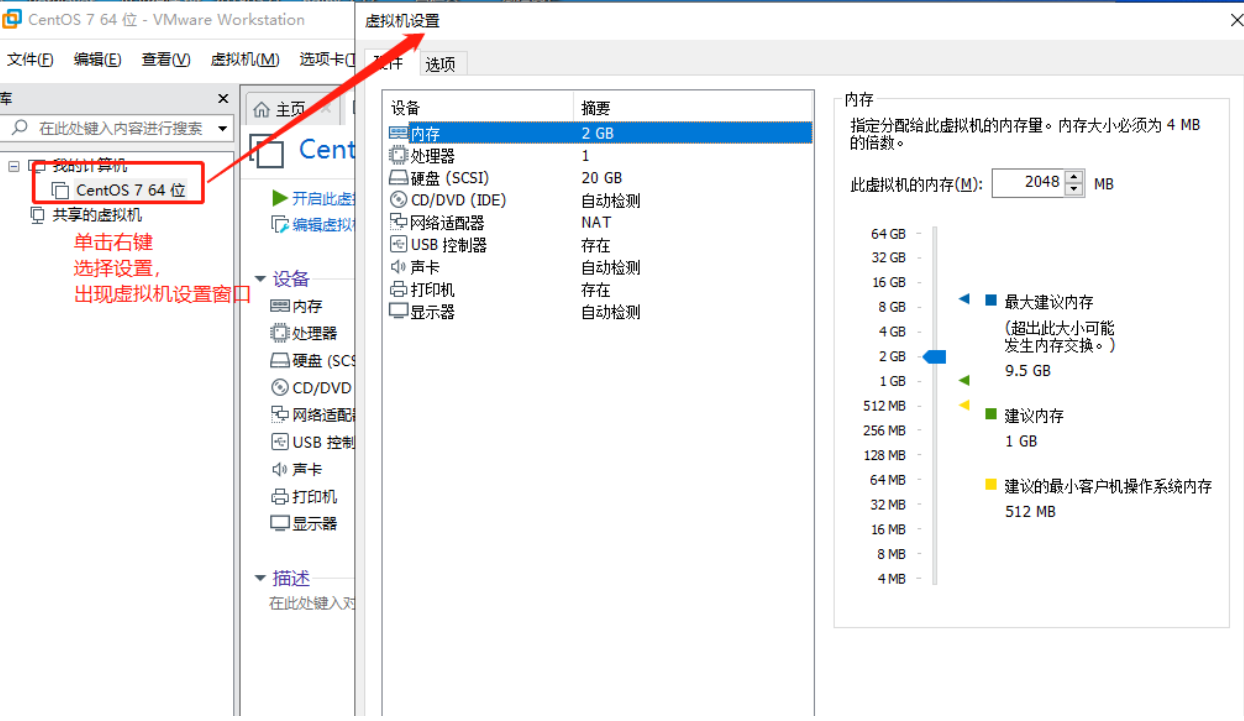Collapse the 设备 section in main window
Image resolution: width=1244 pixels, height=721 pixels.
[261, 280]
